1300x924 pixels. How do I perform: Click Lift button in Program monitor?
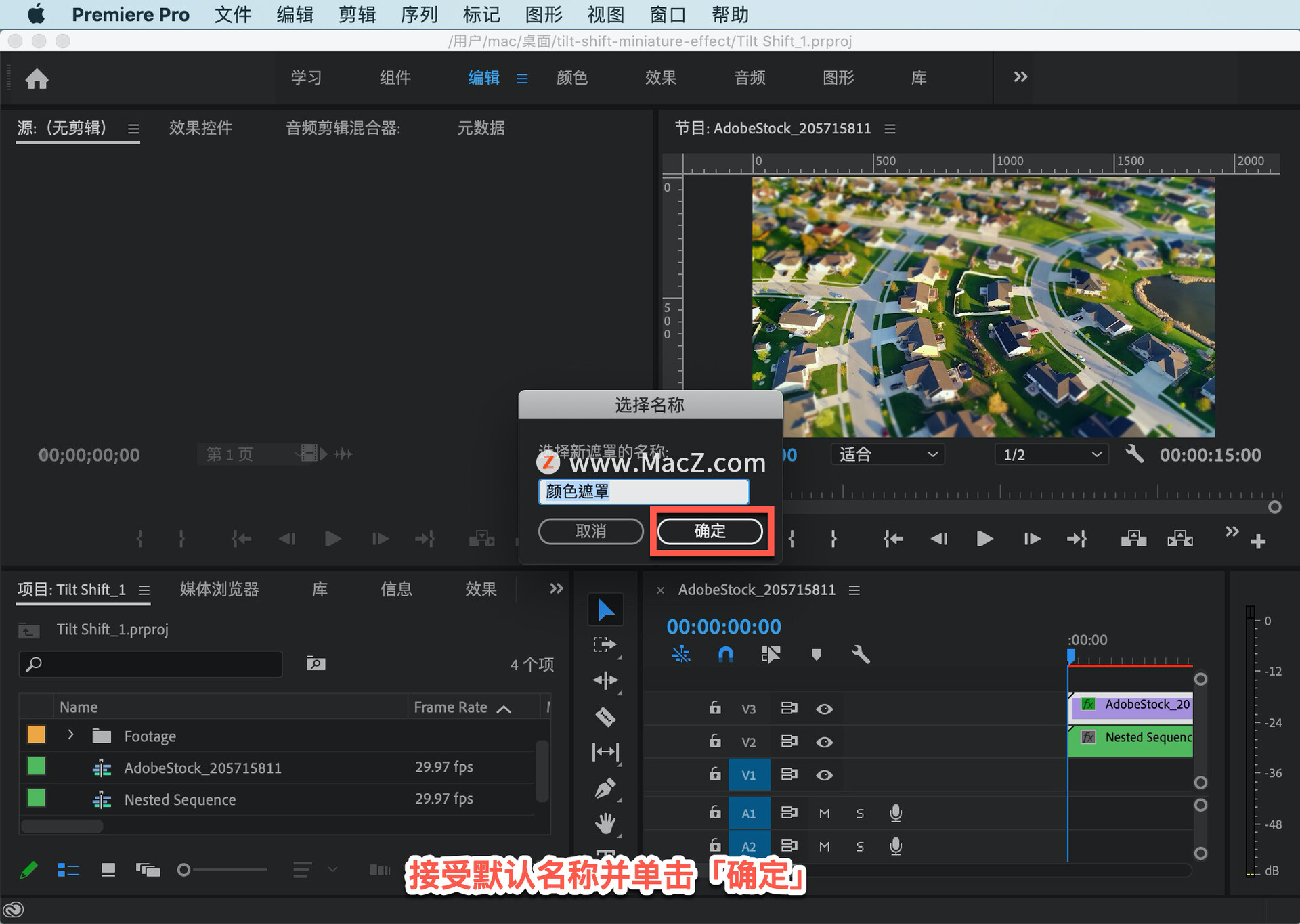(1134, 539)
